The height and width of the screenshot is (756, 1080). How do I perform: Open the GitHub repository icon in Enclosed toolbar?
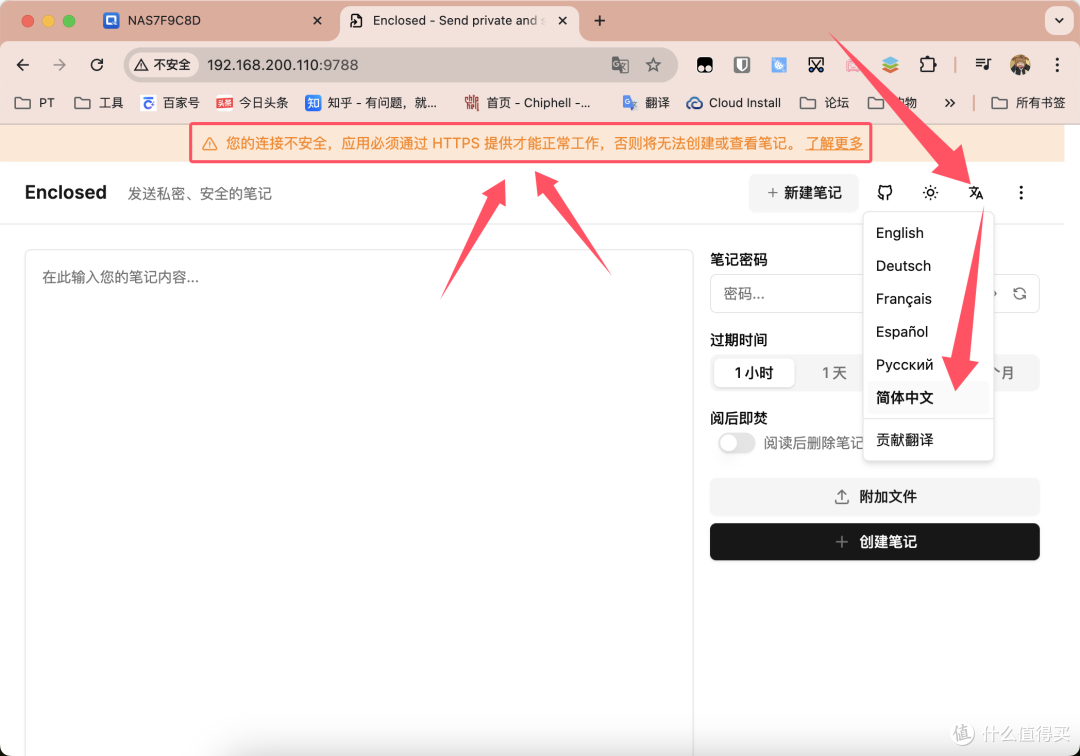[884, 192]
